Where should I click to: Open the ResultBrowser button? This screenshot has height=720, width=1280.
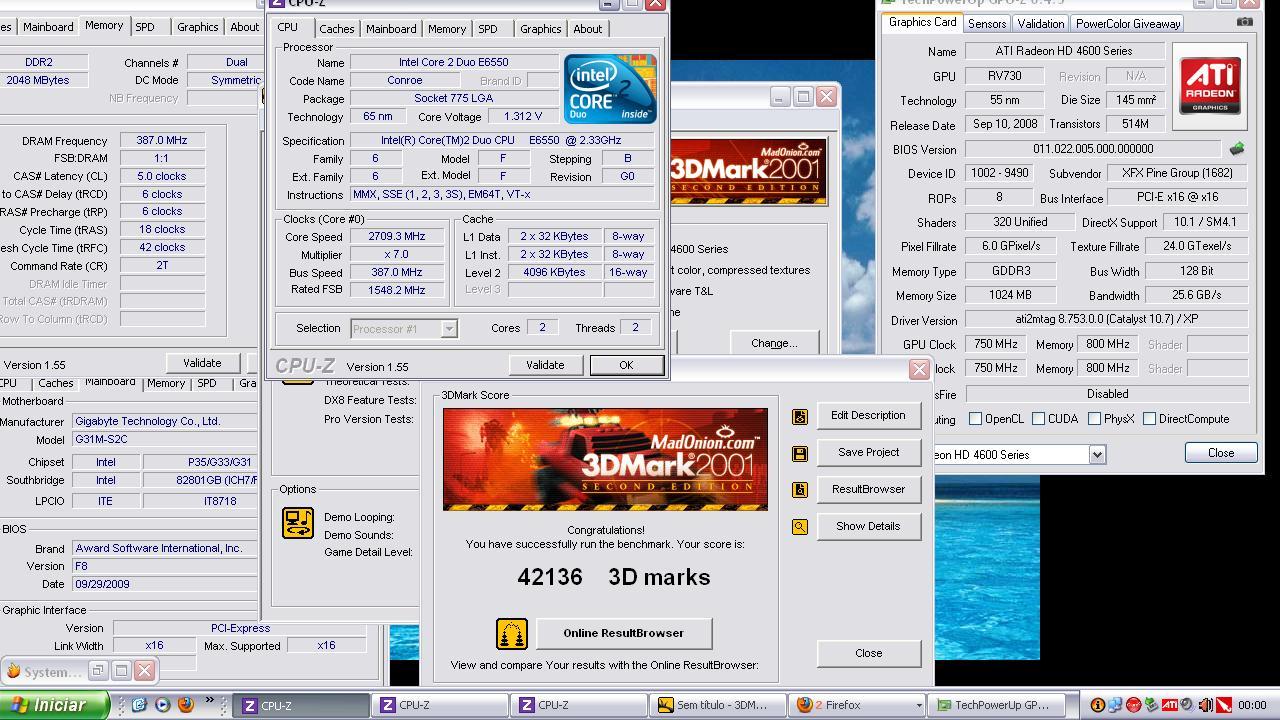click(868, 490)
